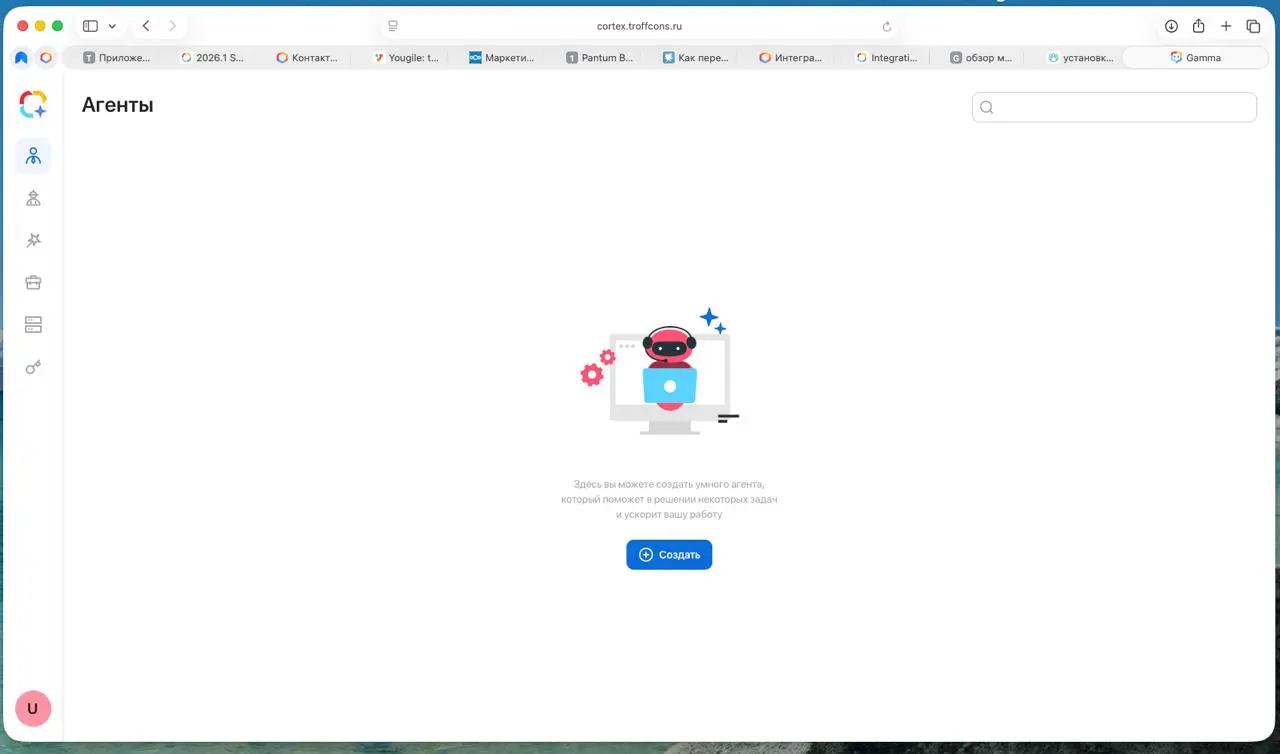Open the user avatar "U" menu

[x=33, y=708]
